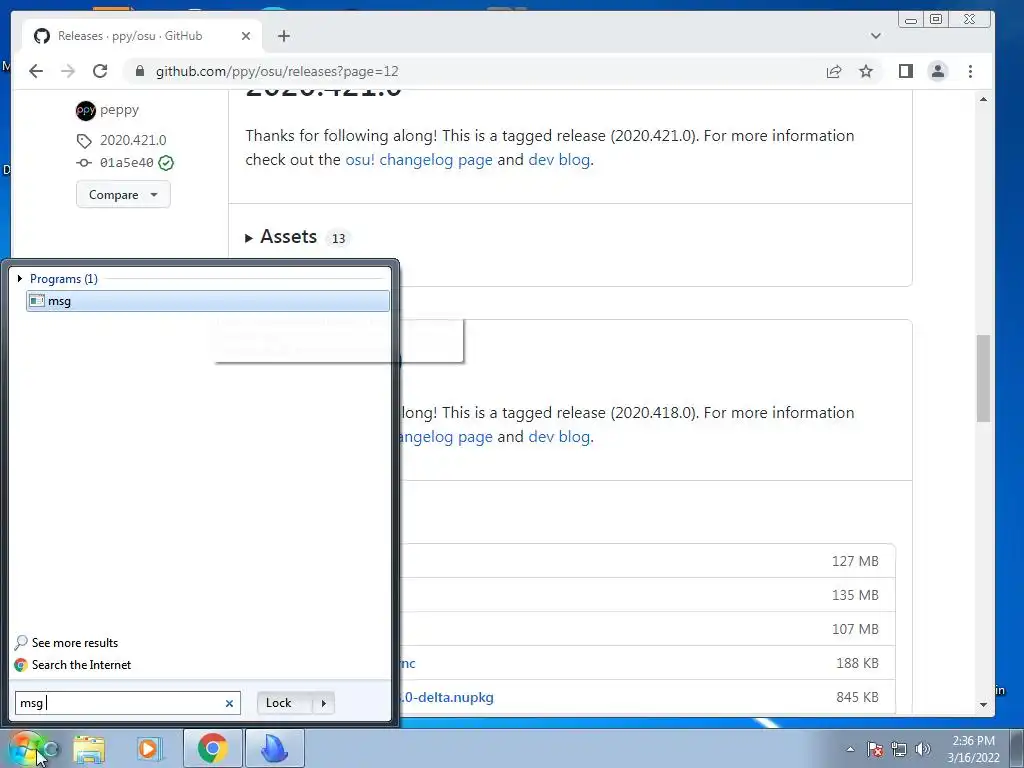Open the volume speaker icon

[x=922, y=749]
